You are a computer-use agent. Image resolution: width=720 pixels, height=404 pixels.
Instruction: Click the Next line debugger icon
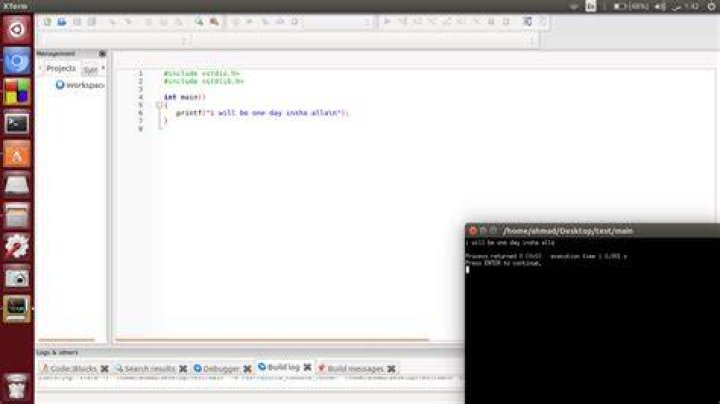417,22
